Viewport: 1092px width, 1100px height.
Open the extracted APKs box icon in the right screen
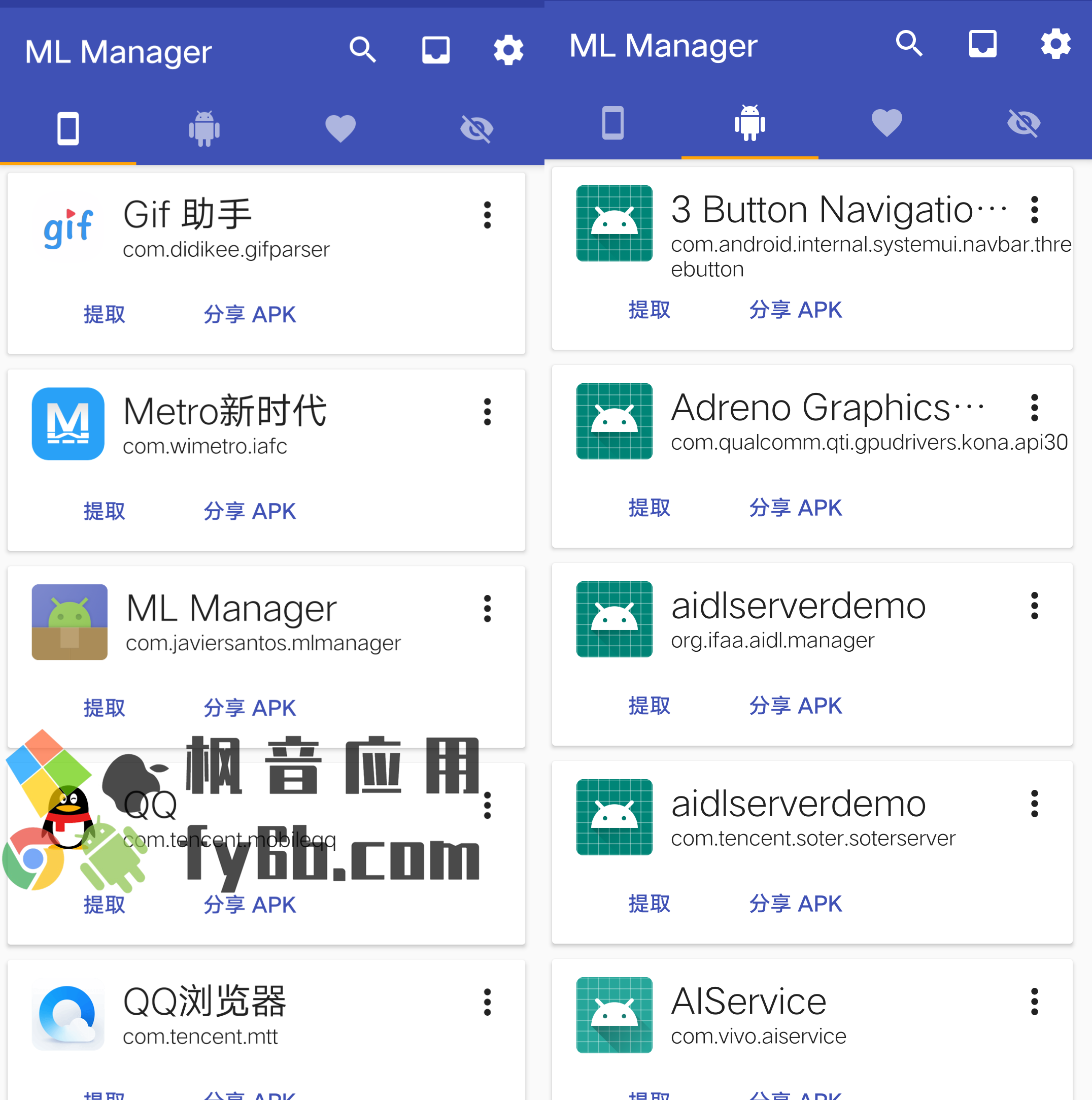pos(982,44)
